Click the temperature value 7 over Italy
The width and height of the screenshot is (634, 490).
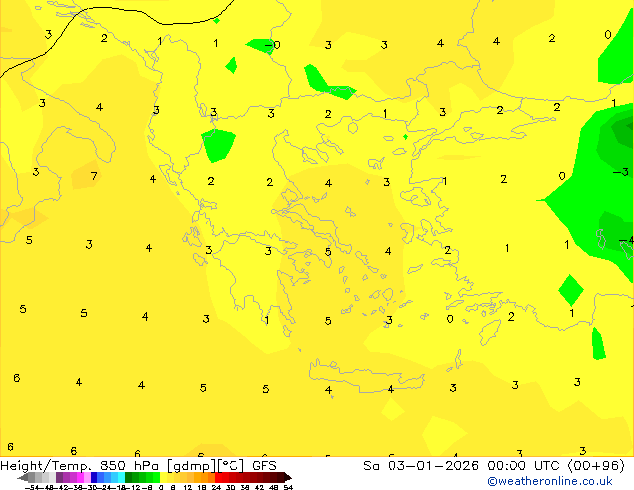click(94, 176)
